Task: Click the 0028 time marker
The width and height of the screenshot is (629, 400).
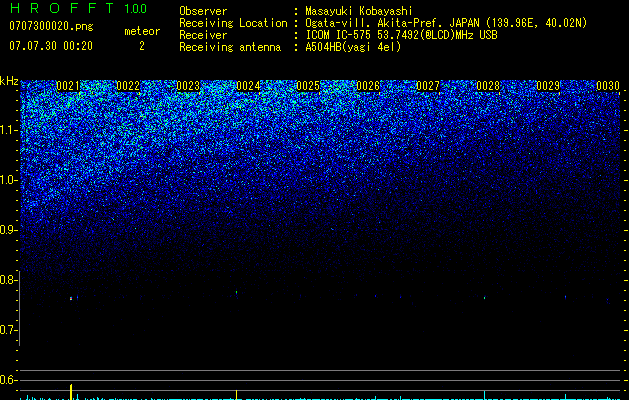Action: coord(488,86)
